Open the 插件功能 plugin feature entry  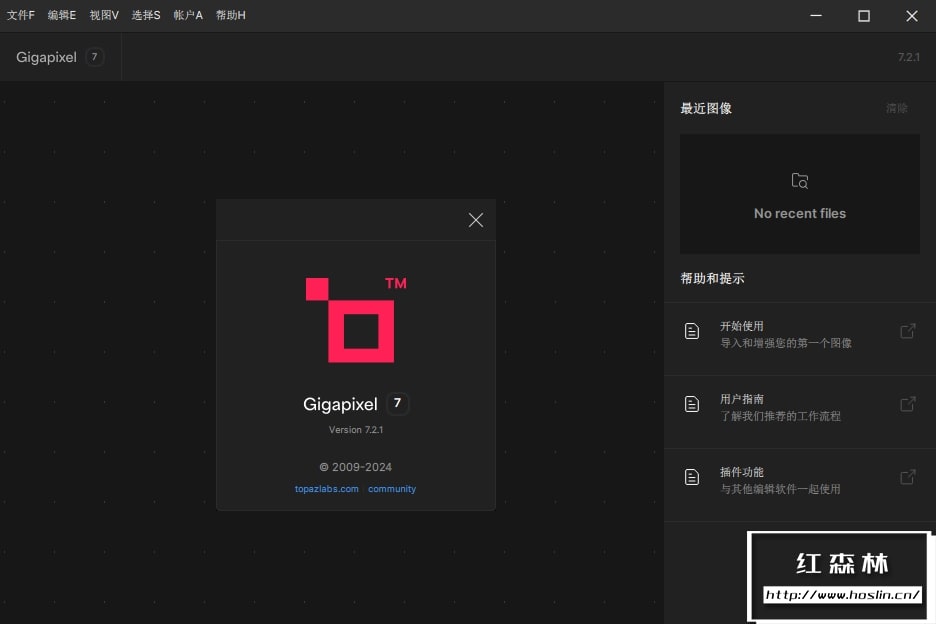800,485
